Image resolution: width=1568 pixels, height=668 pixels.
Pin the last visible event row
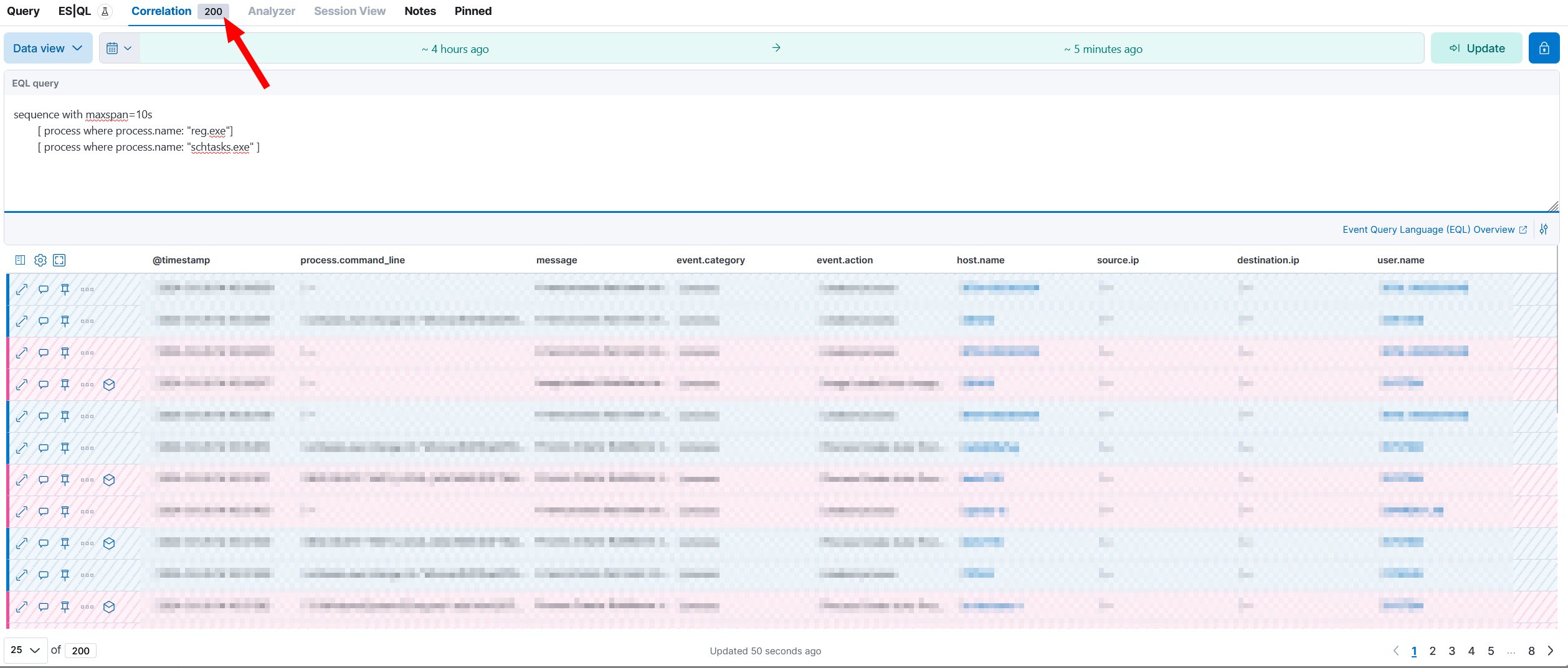pos(65,607)
